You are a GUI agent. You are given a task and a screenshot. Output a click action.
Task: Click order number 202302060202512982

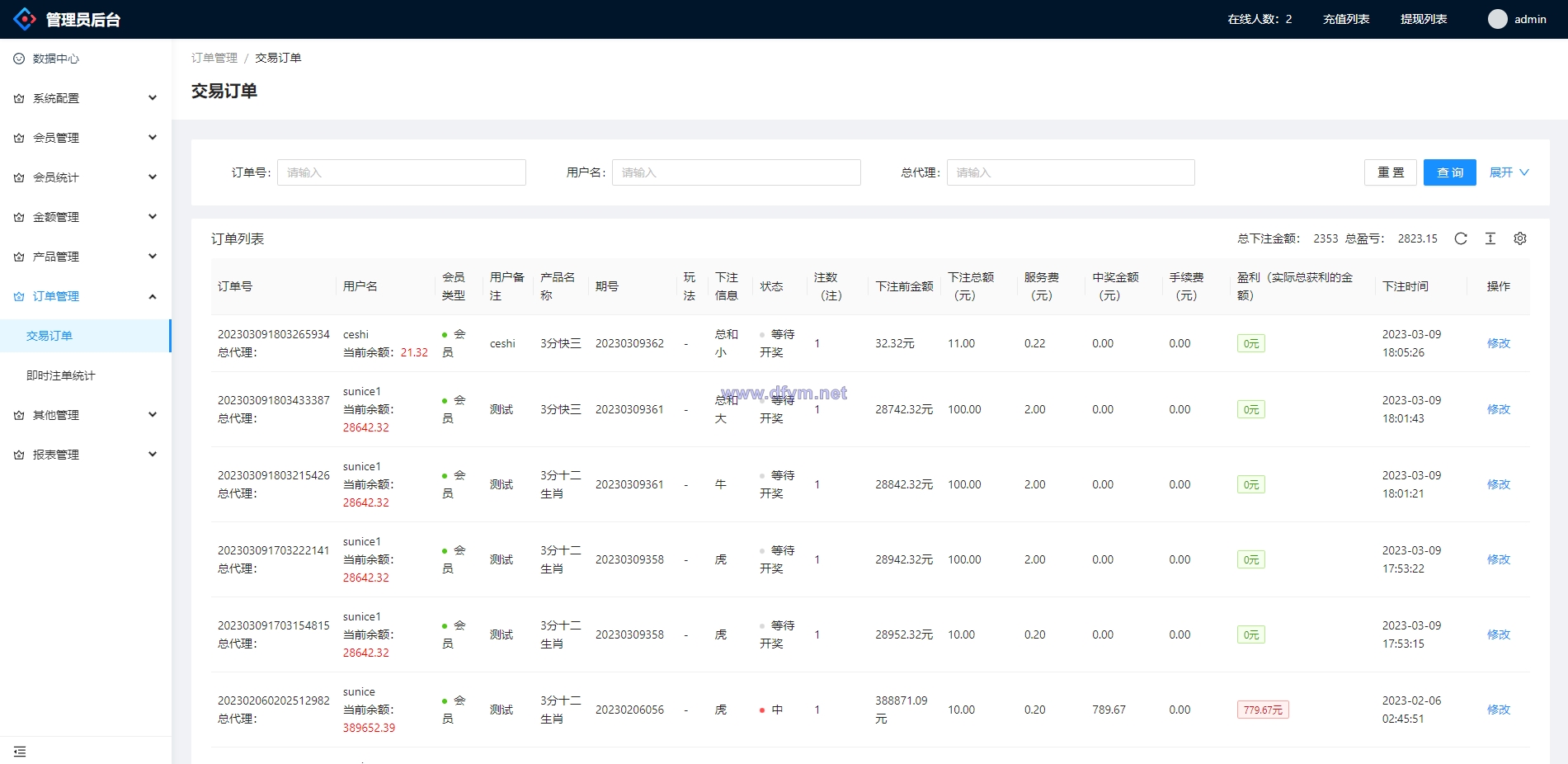point(274,700)
